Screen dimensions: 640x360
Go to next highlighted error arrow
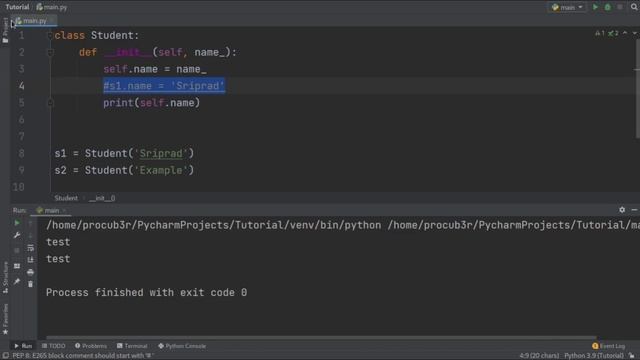[x=635, y=33]
